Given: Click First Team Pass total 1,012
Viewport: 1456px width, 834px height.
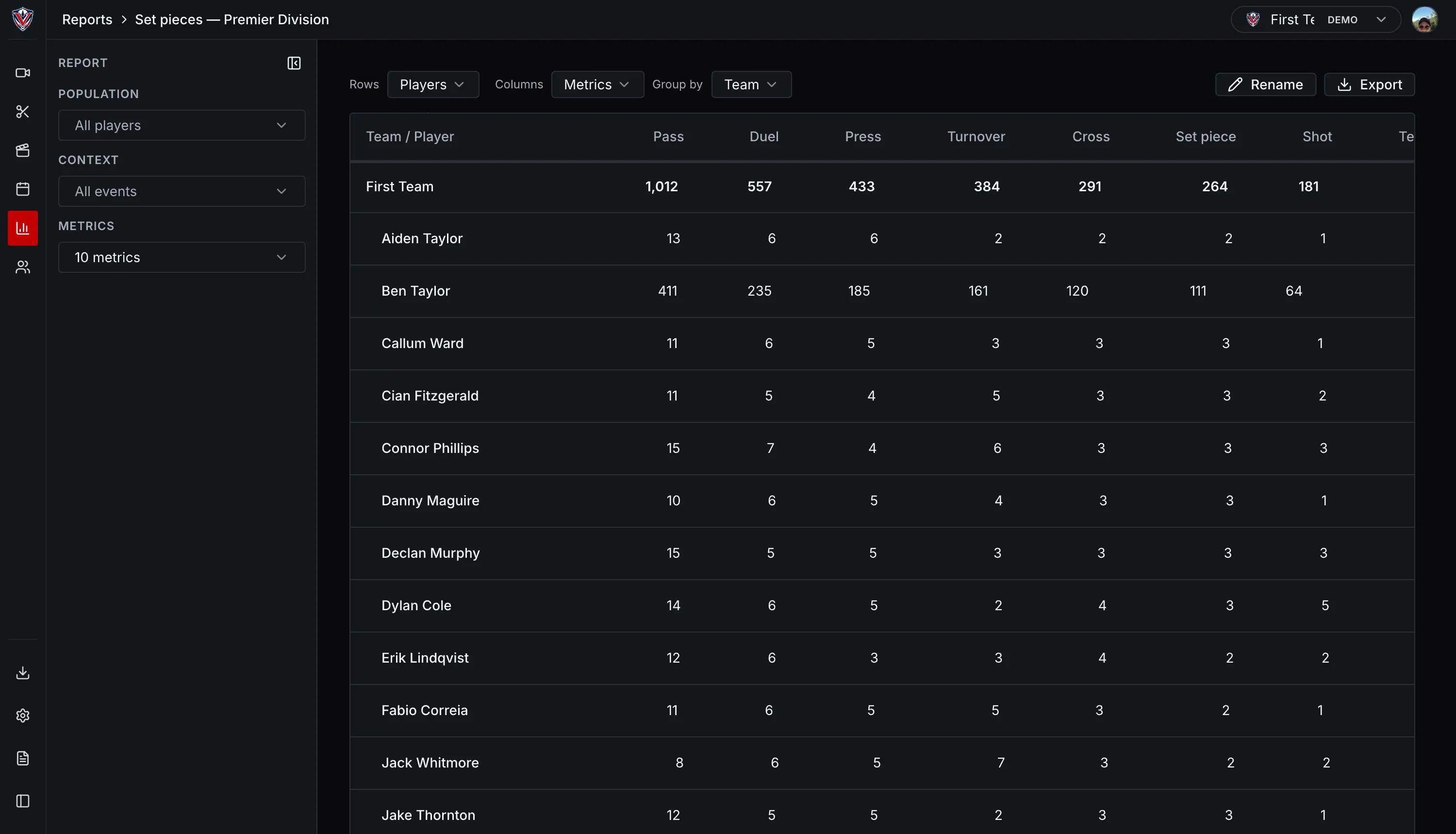Looking at the screenshot, I should pos(662,187).
